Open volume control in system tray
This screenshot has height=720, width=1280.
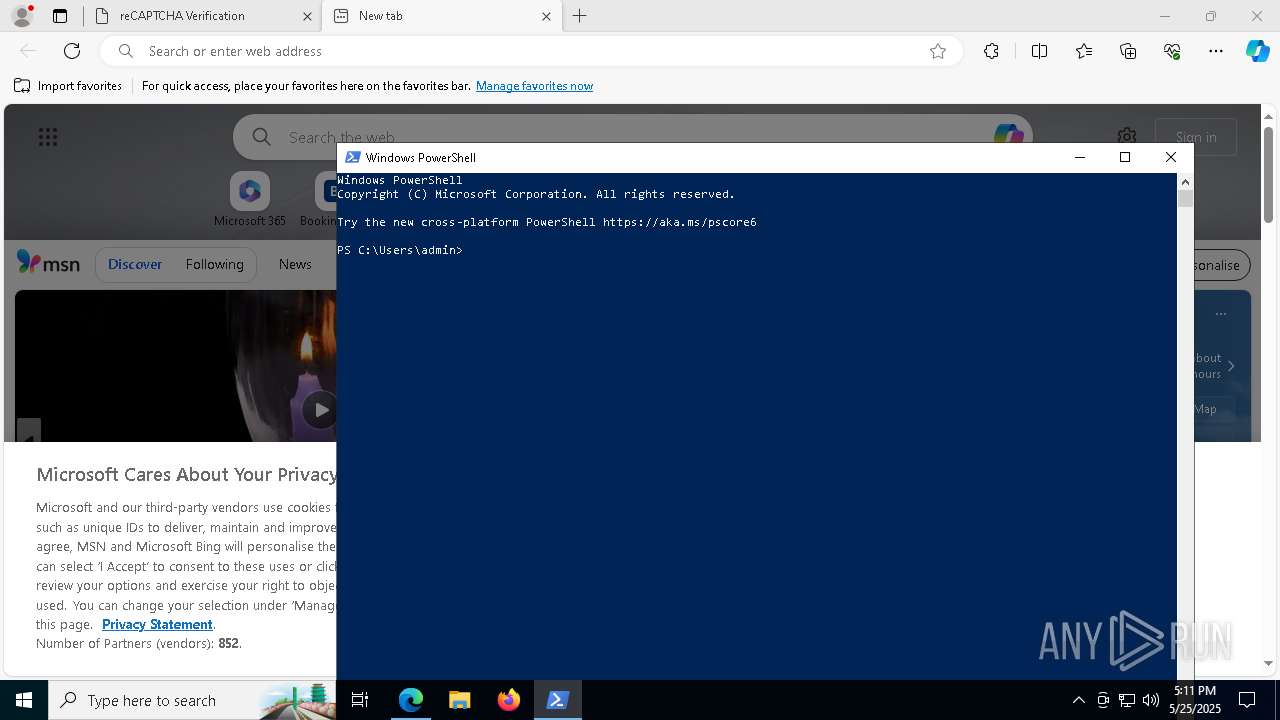tap(1150, 700)
